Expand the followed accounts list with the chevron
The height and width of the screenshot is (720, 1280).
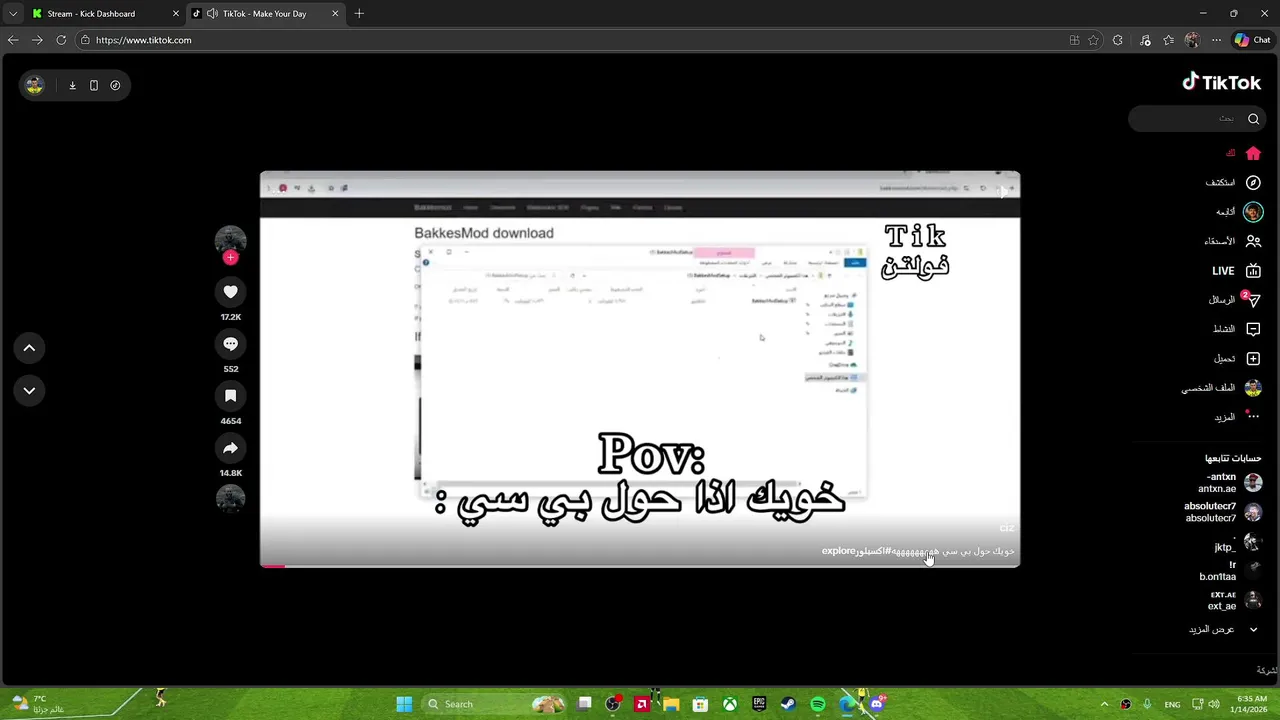(x=1253, y=629)
